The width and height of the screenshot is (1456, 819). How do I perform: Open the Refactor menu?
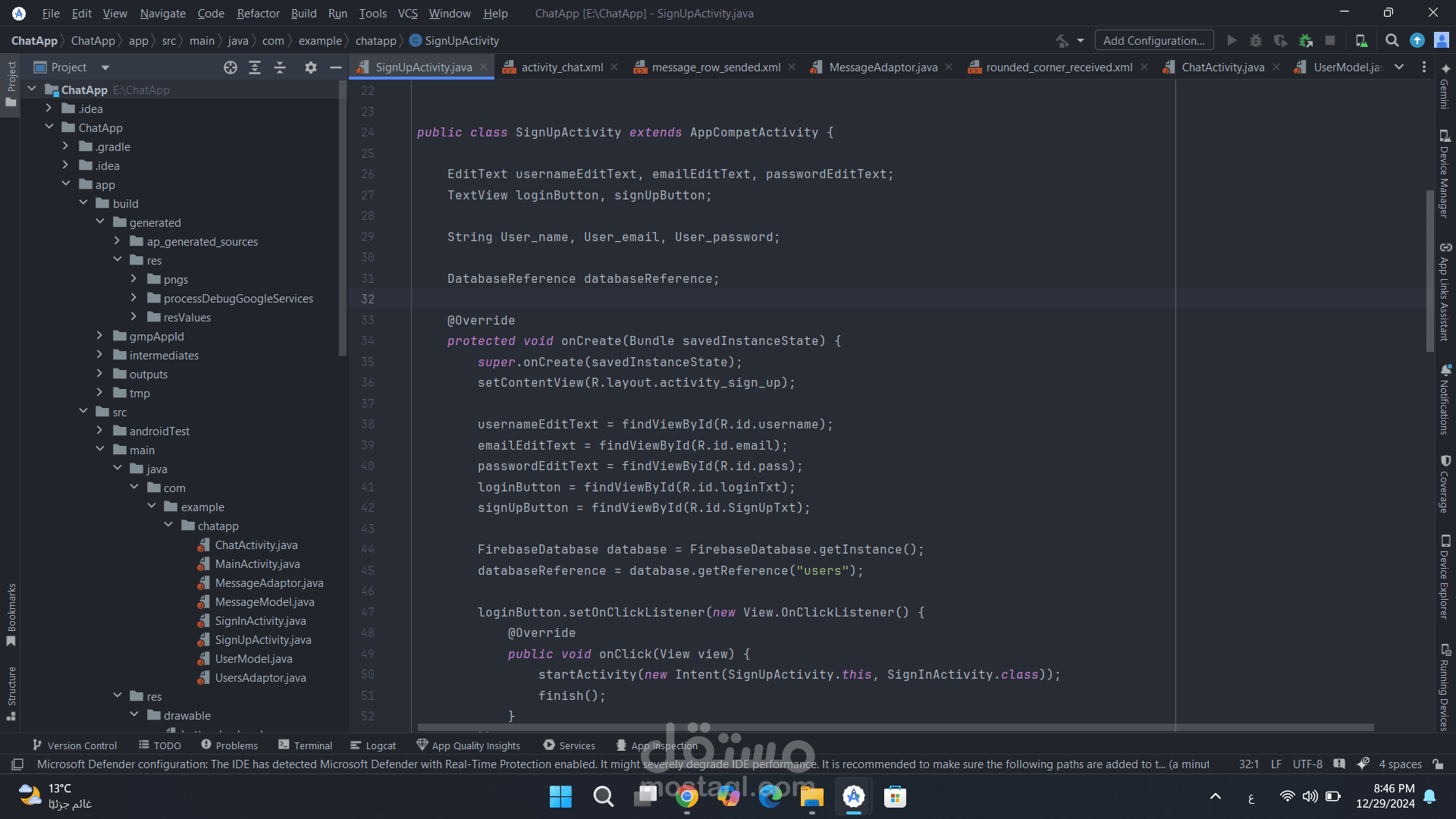coord(258,13)
